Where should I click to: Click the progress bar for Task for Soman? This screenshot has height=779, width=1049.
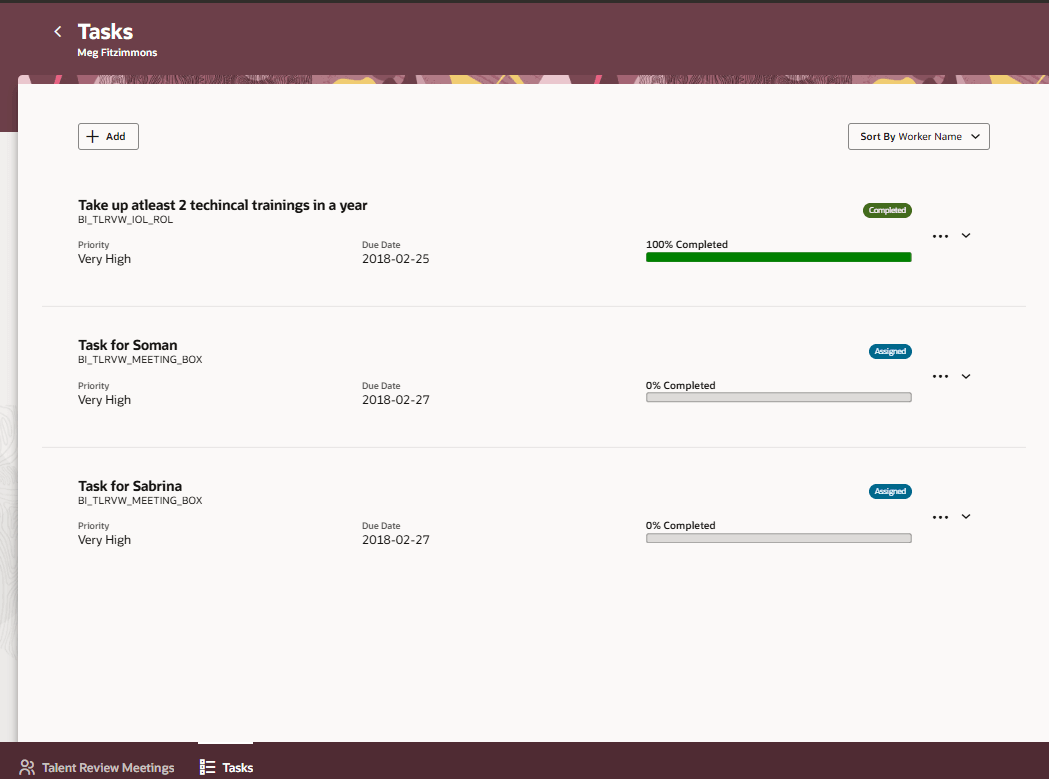[778, 398]
